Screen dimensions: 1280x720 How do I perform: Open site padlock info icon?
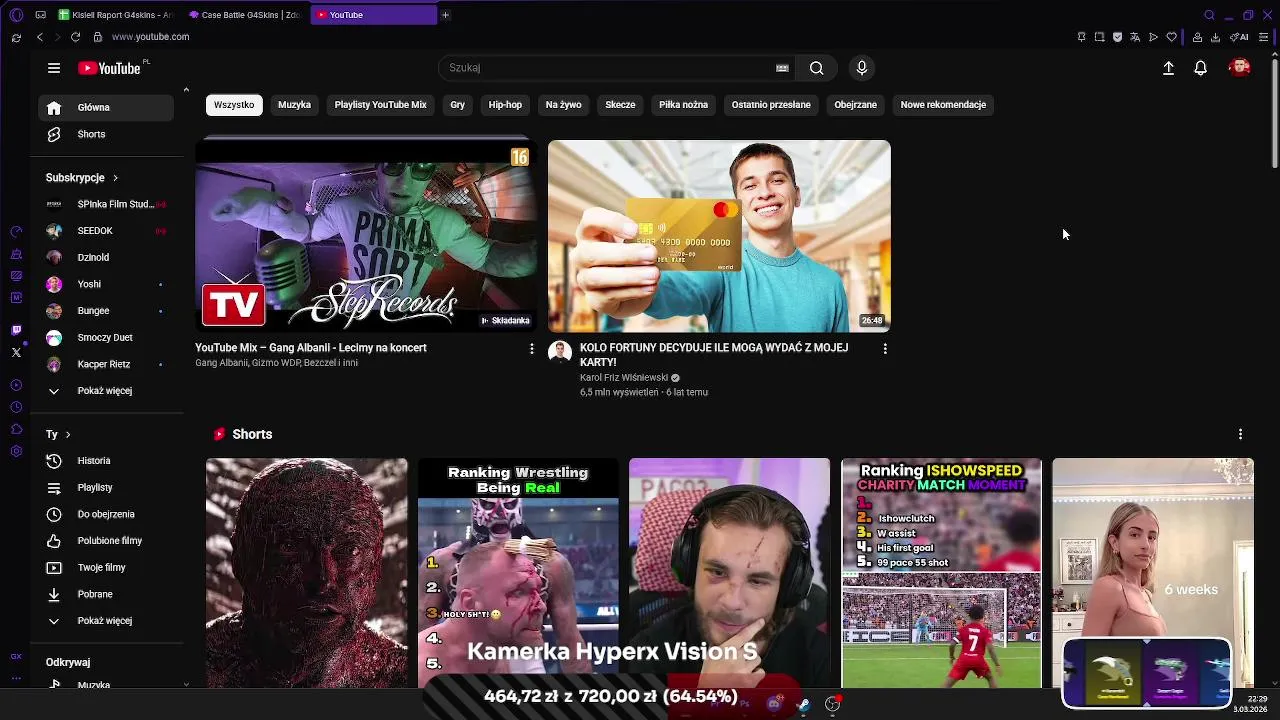(x=97, y=37)
